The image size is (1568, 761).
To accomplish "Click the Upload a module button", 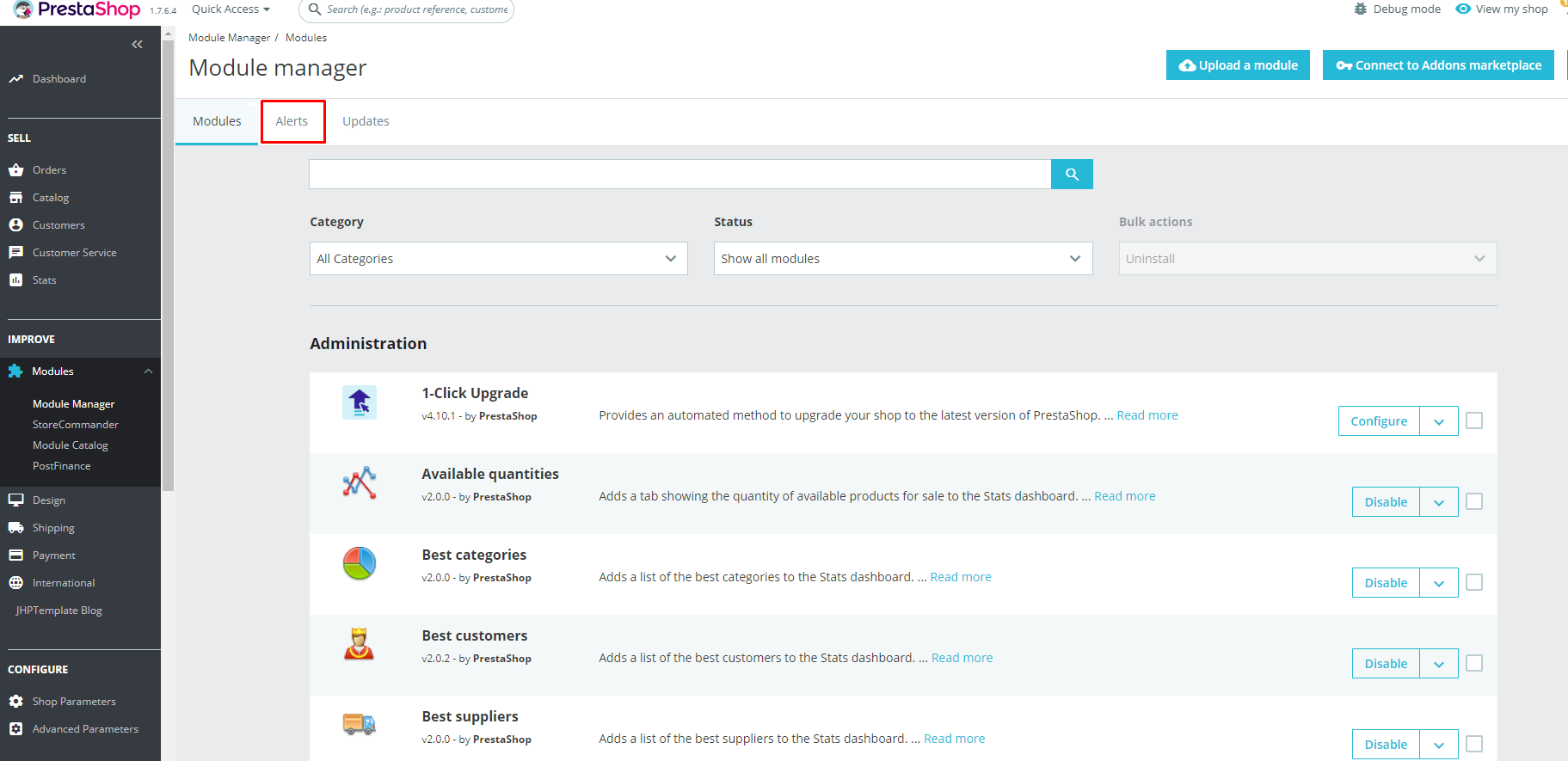I will click(1238, 65).
